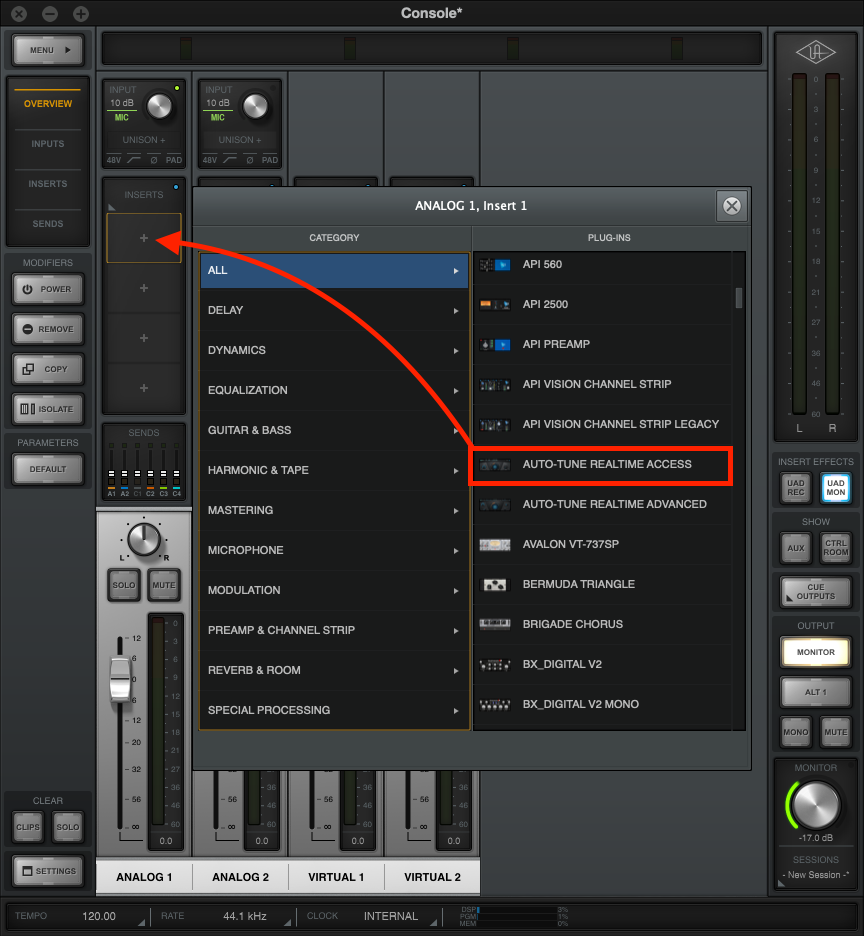Switch to the INPUTS view

(48, 144)
